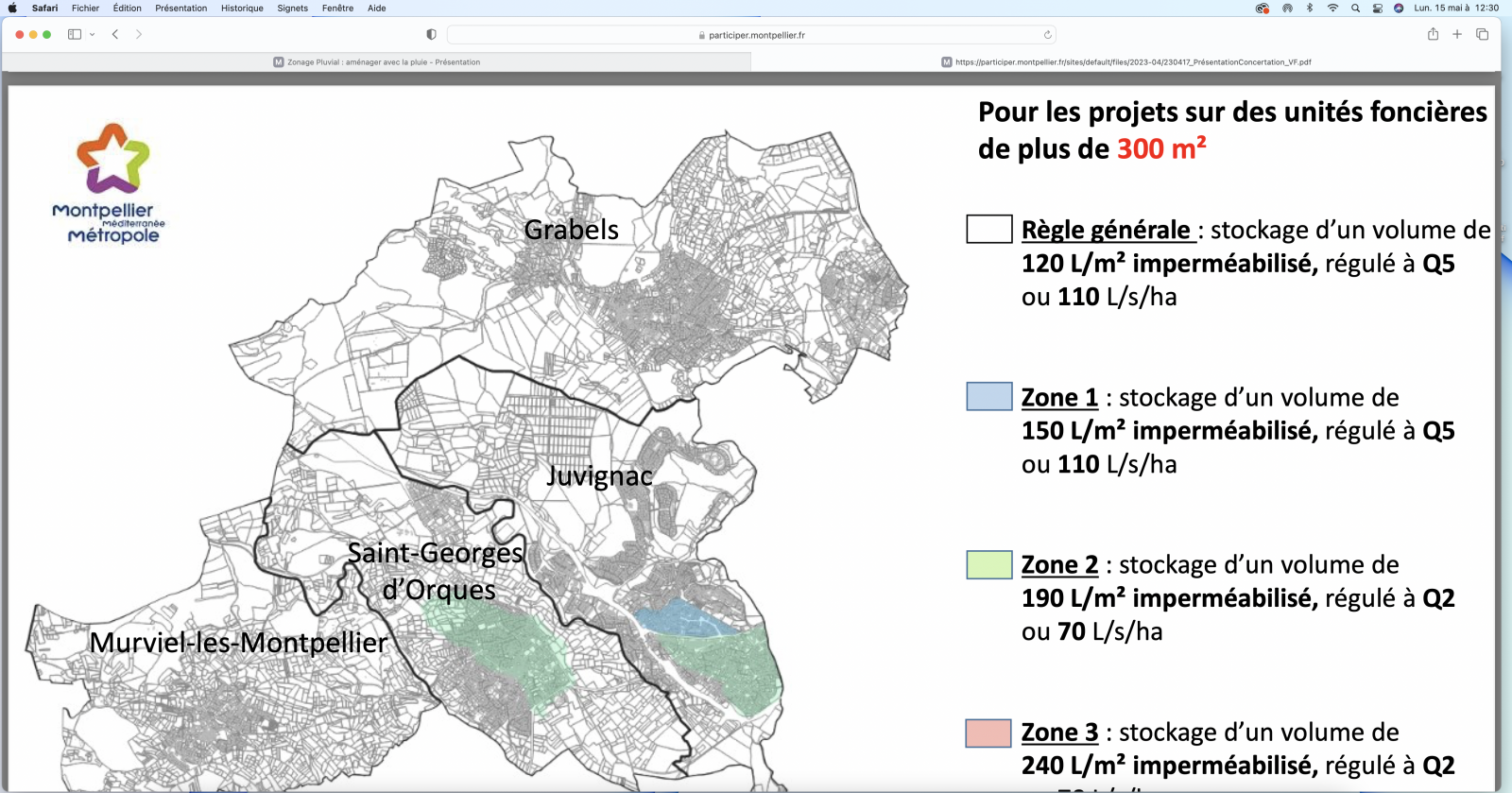Toggle the Safari sidebar button
Screen dimensions: 1512x793
75,35
